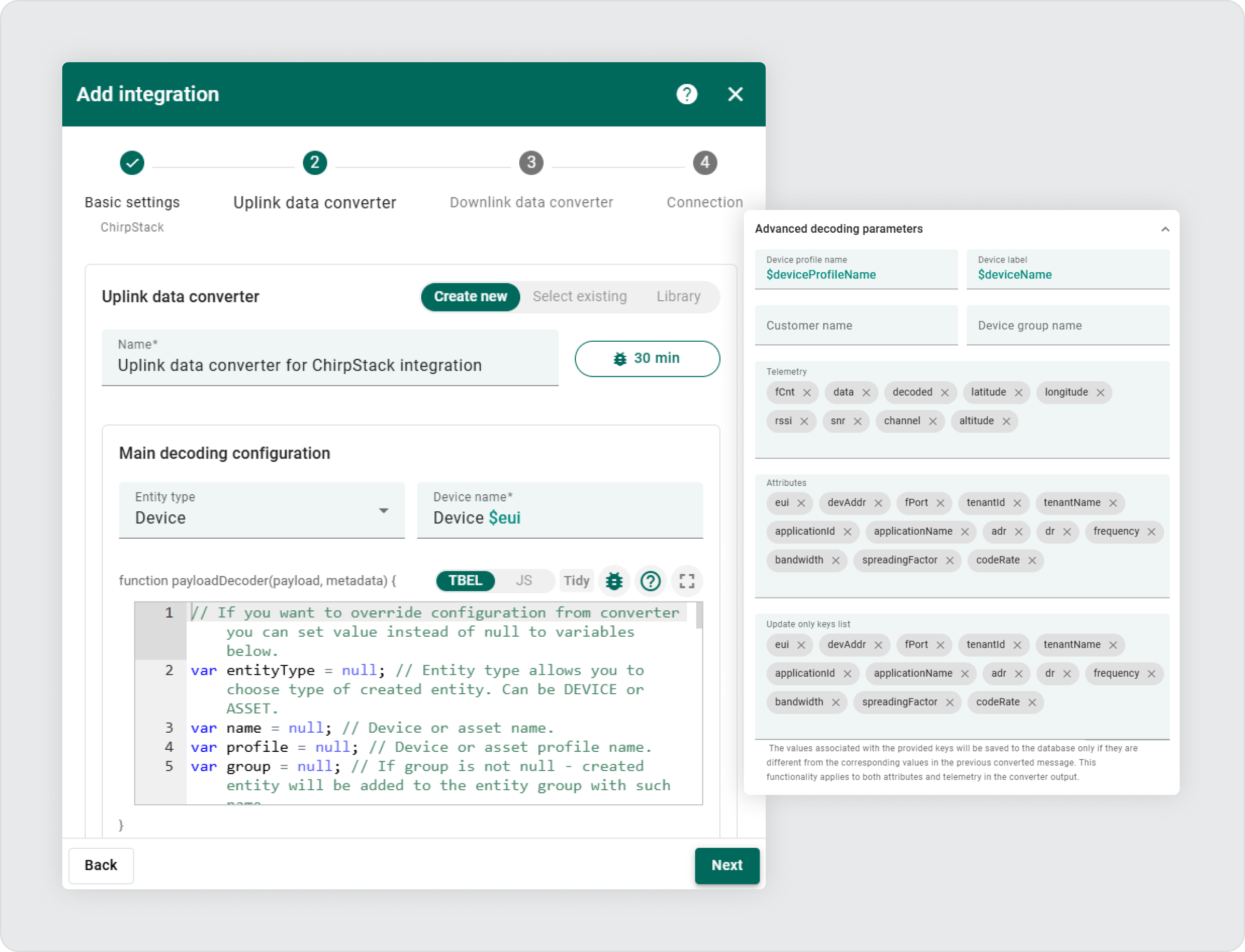Collapse the Advanced decoding parameters section

[x=1165, y=228]
